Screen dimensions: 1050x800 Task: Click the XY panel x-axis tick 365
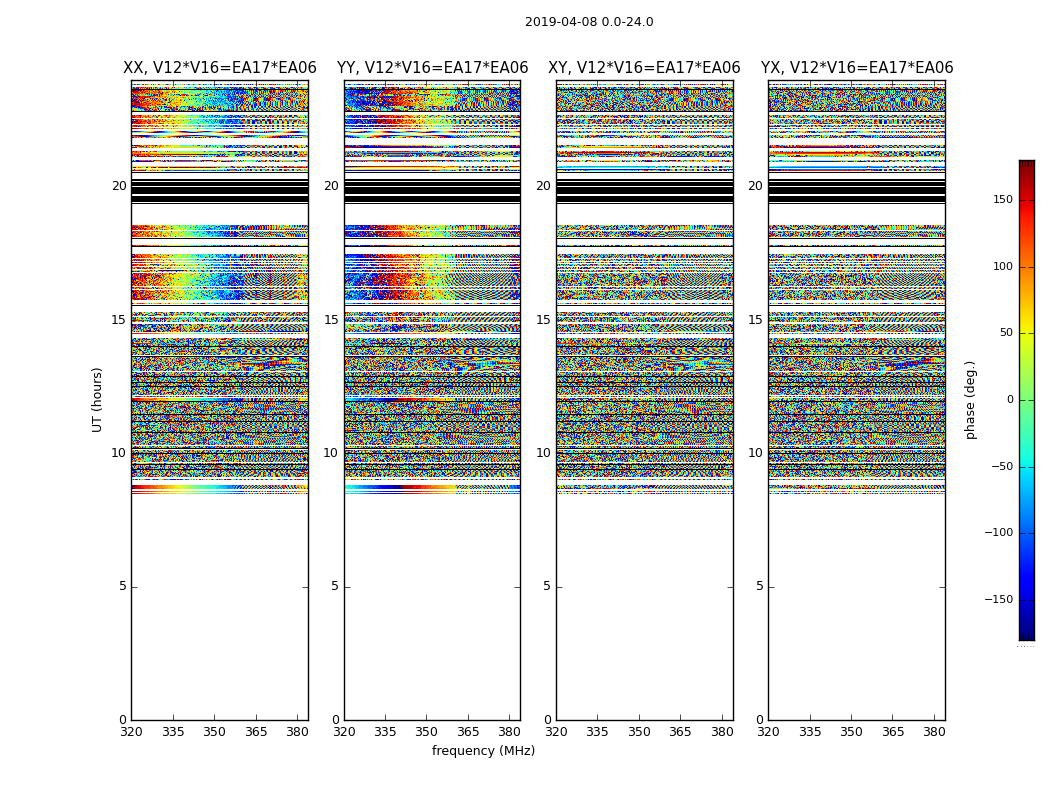(x=680, y=732)
